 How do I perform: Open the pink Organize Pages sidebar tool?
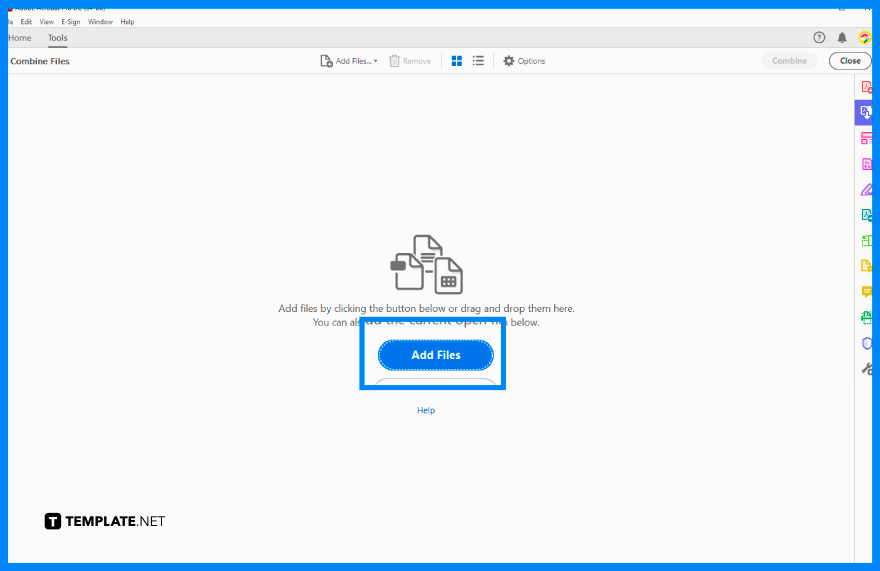pos(866,138)
